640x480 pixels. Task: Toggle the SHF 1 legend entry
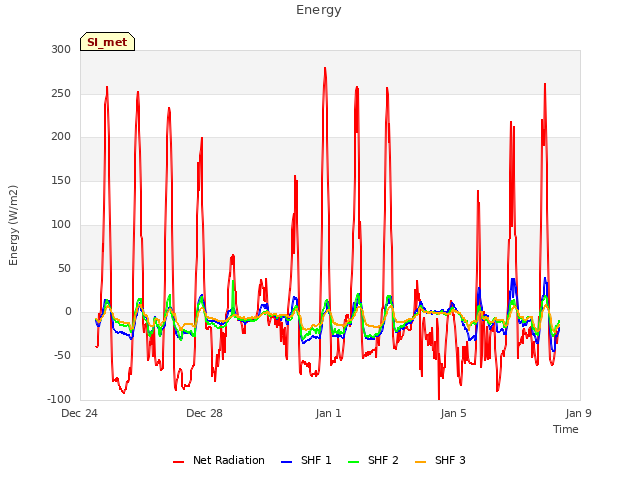(307, 460)
